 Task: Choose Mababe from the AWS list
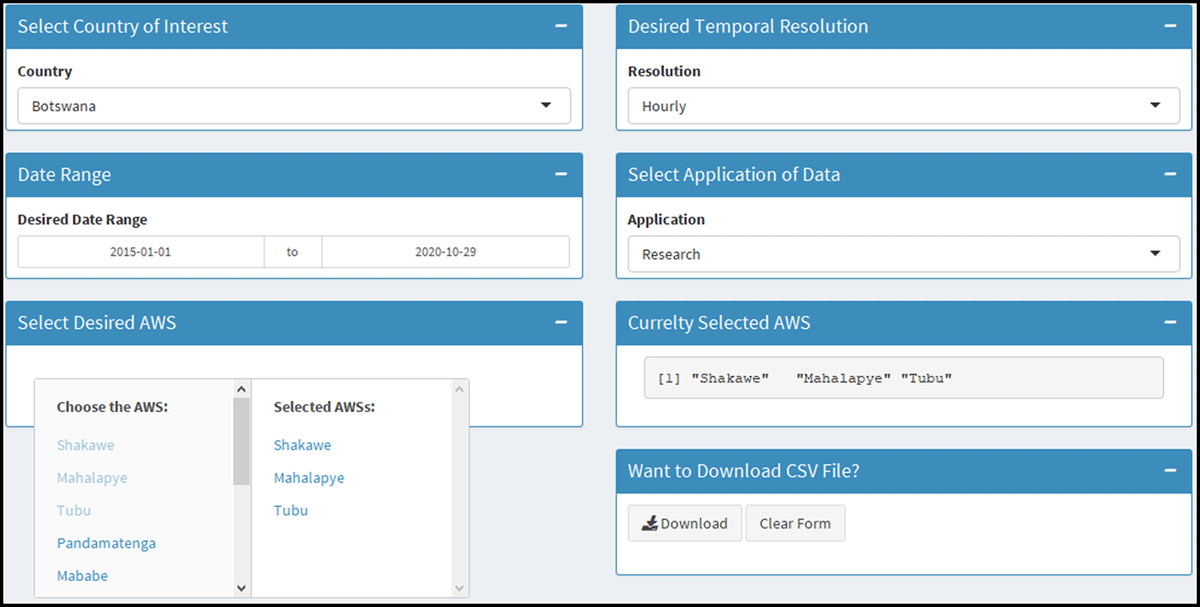pyautogui.click(x=82, y=576)
